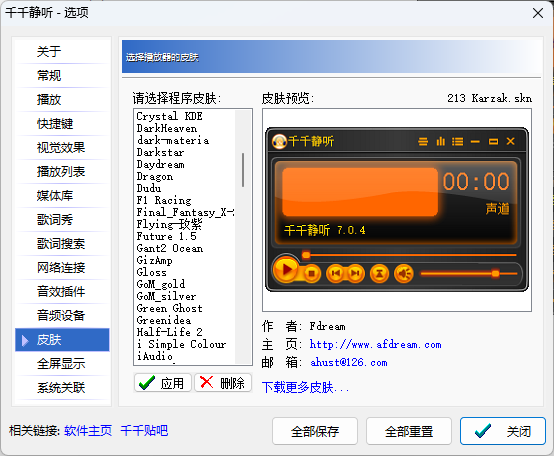Click the orange mute speaker icon

pyautogui.click(x=404, y=273)
